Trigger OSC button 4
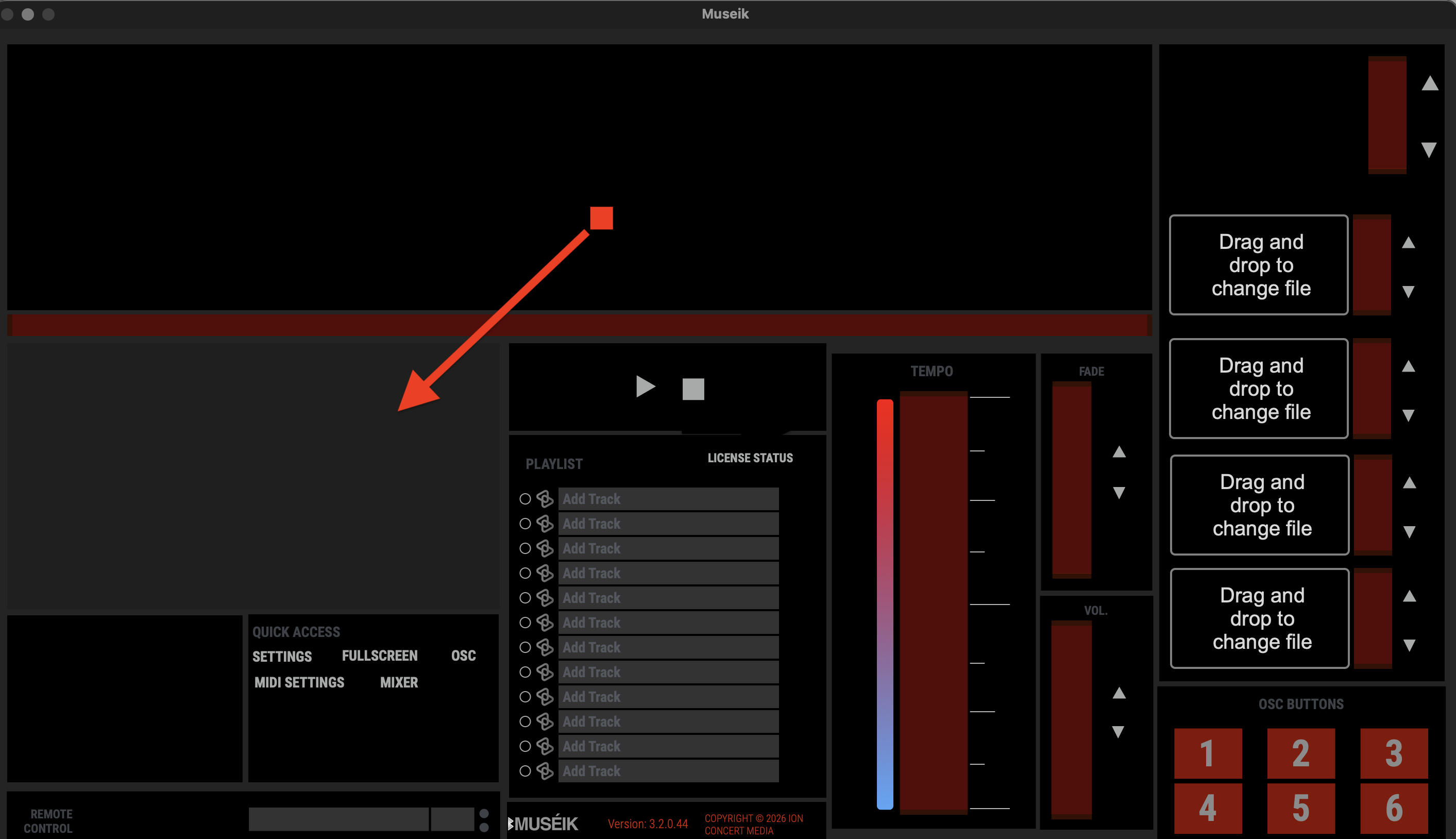This screenshot has width=1456, height=839. [1208, 808]
